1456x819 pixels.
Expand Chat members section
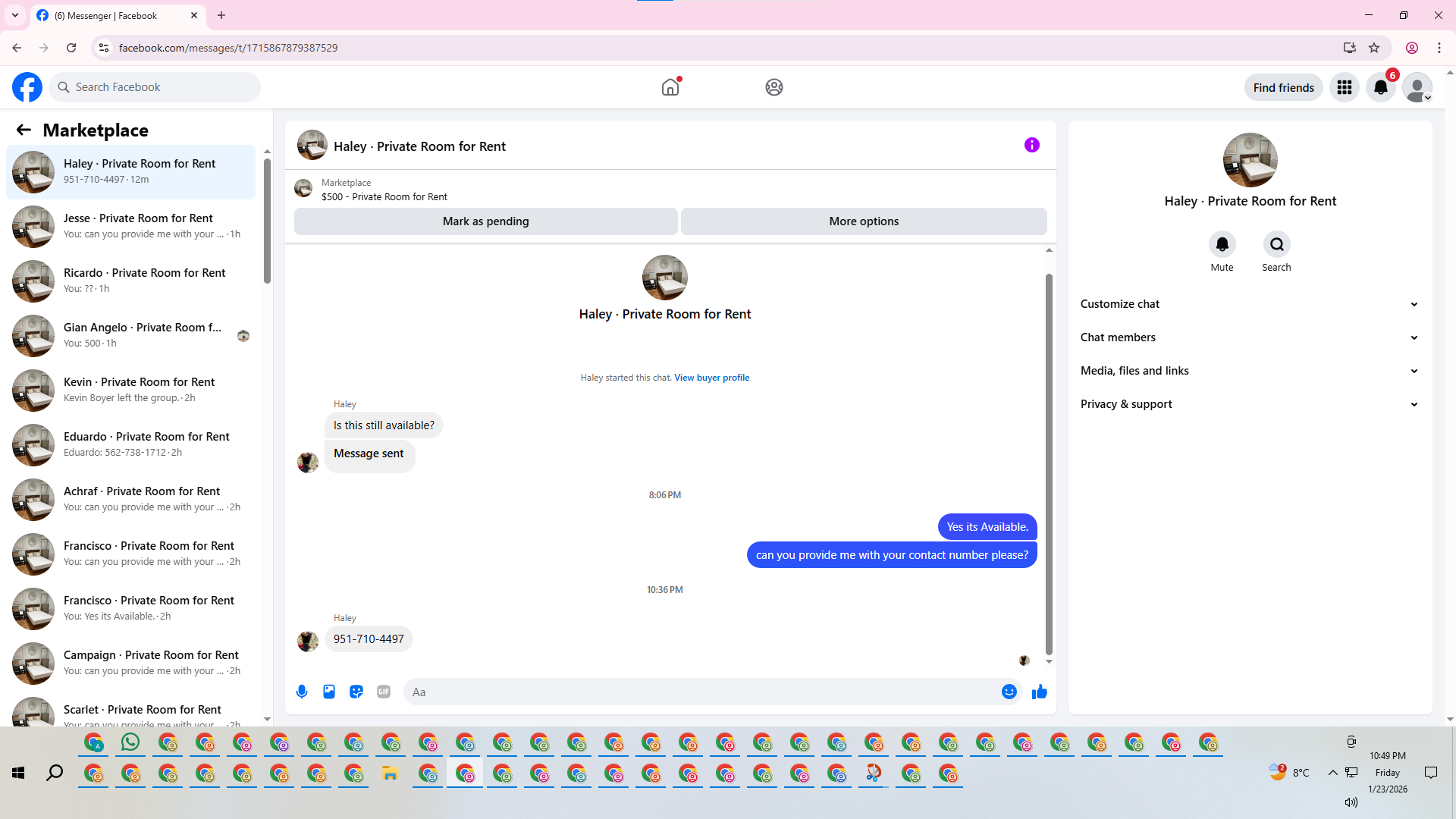(x=1250, y=337)
